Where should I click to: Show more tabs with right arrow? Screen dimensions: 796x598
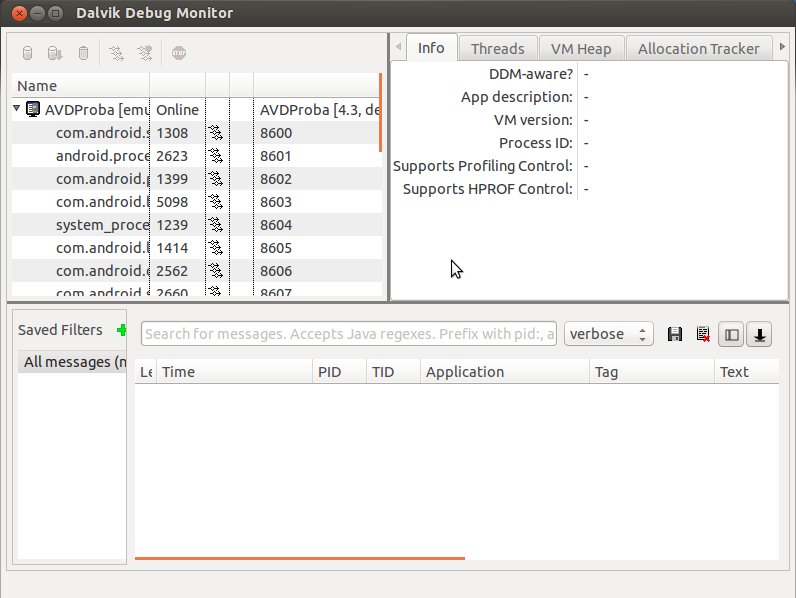(782, 47)
